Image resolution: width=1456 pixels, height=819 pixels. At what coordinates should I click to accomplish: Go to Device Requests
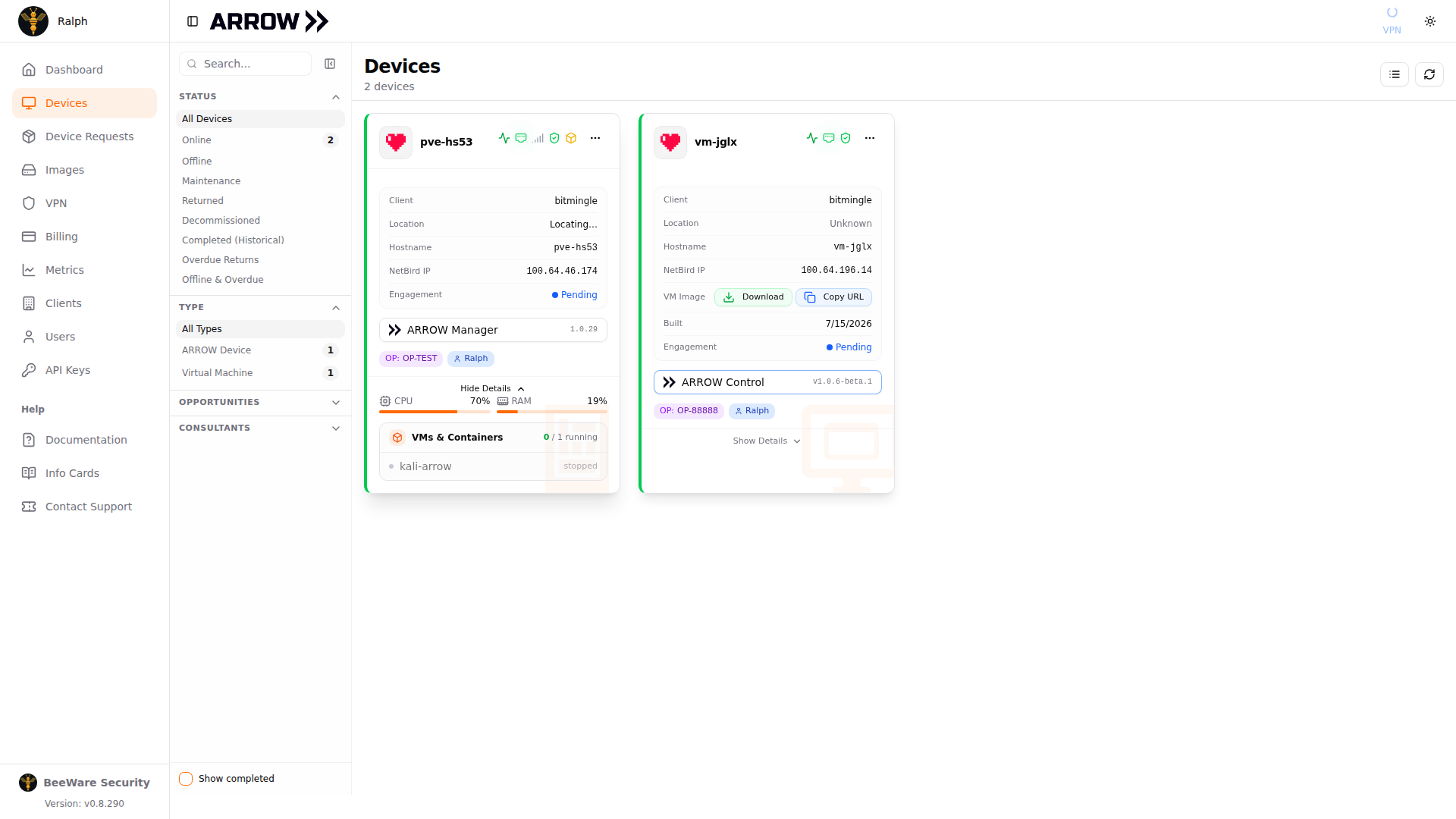pos(84,136)
